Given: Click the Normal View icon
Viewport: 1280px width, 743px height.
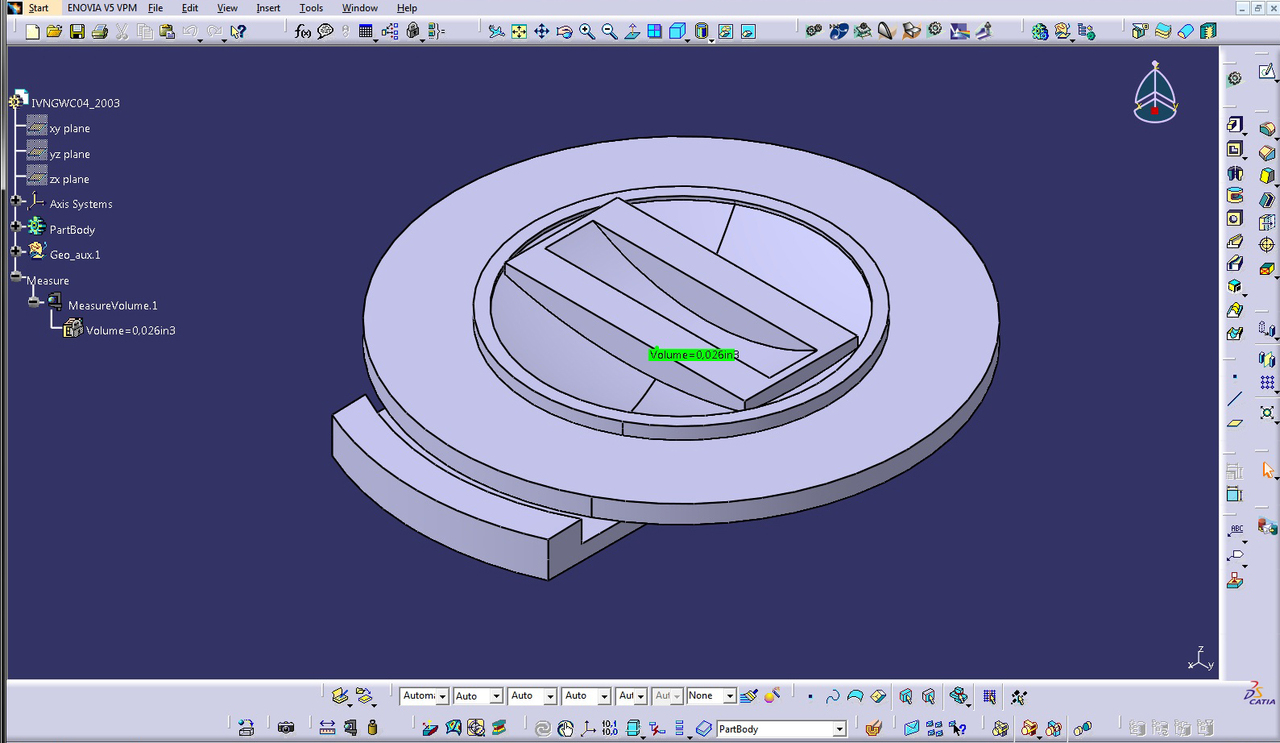Looking at the screenshot, I should pos(632,32).
